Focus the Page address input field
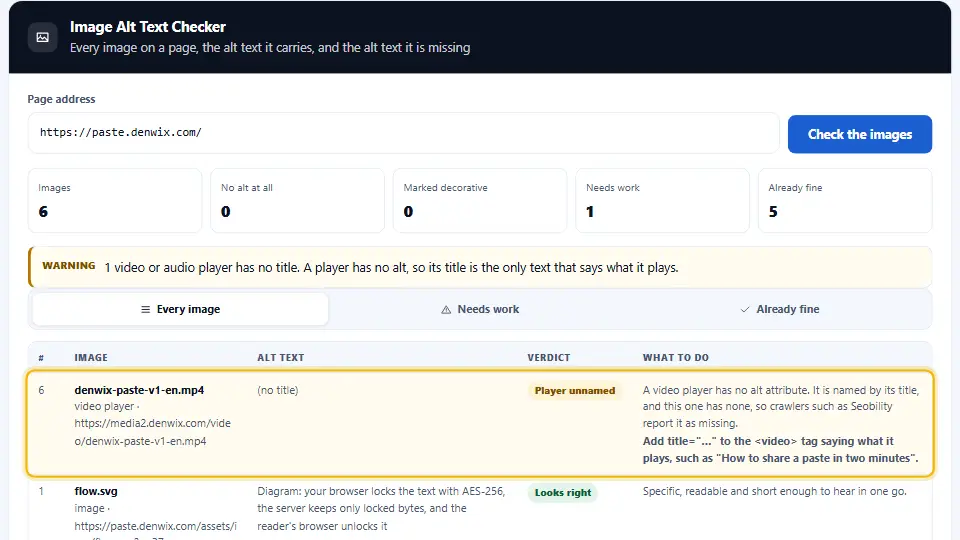The image size is (960, 540). 403,133
